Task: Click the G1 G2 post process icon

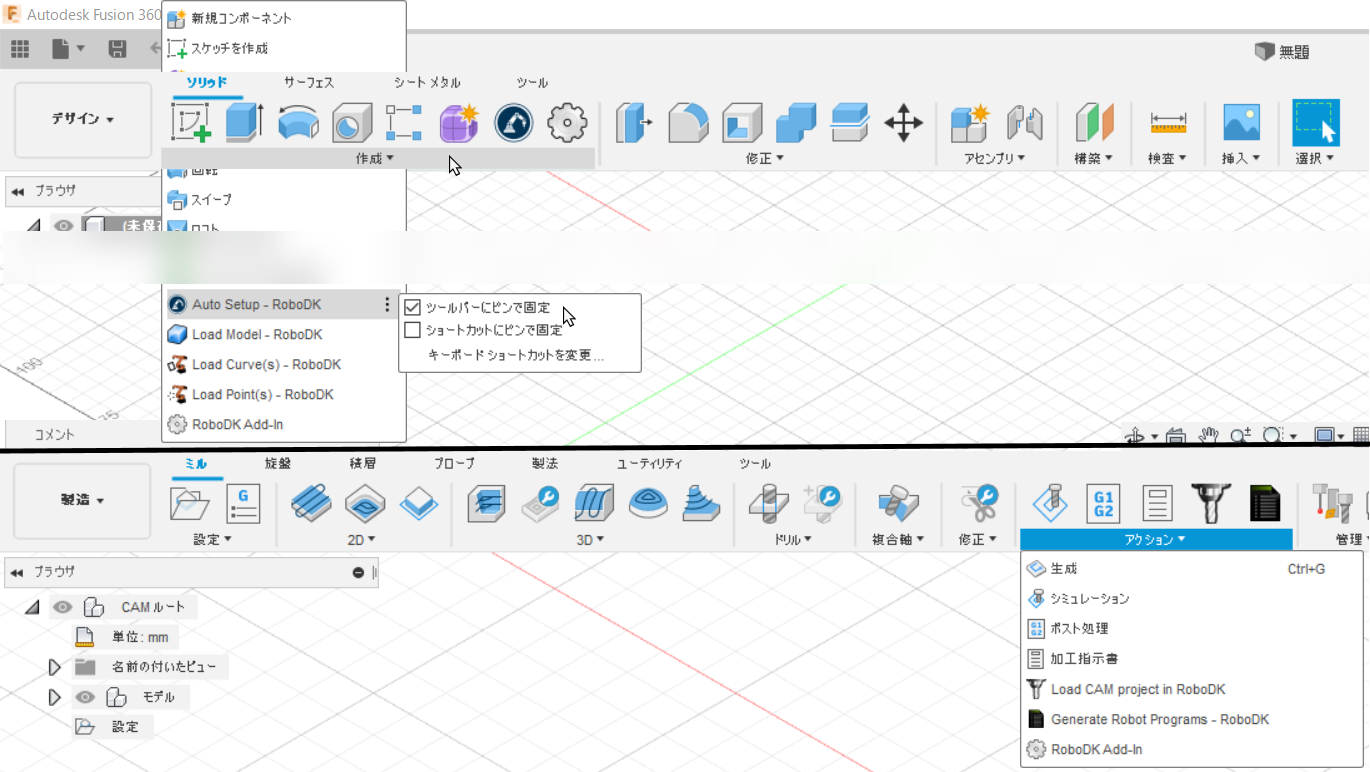Action: click(1104, 503)
